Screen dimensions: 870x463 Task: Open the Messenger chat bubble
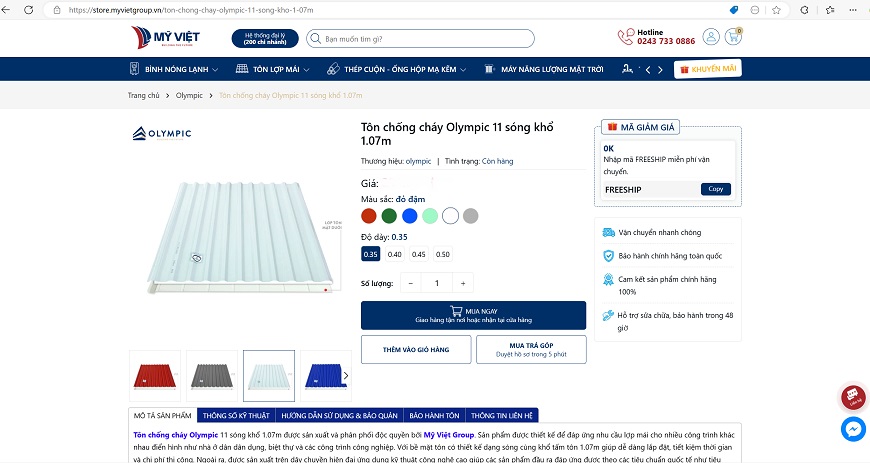853,429
